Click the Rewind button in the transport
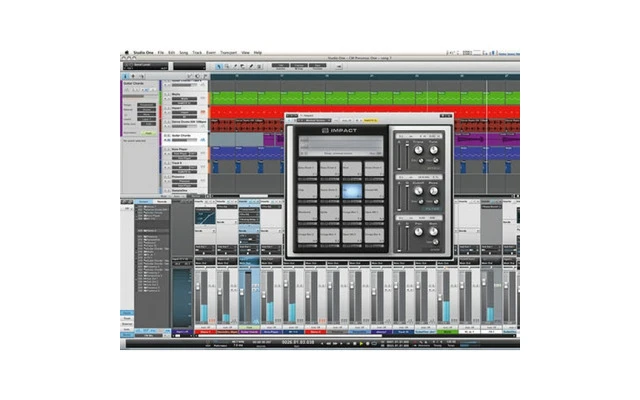This screenshot has height=400, width=640. (x=328, y=344)
